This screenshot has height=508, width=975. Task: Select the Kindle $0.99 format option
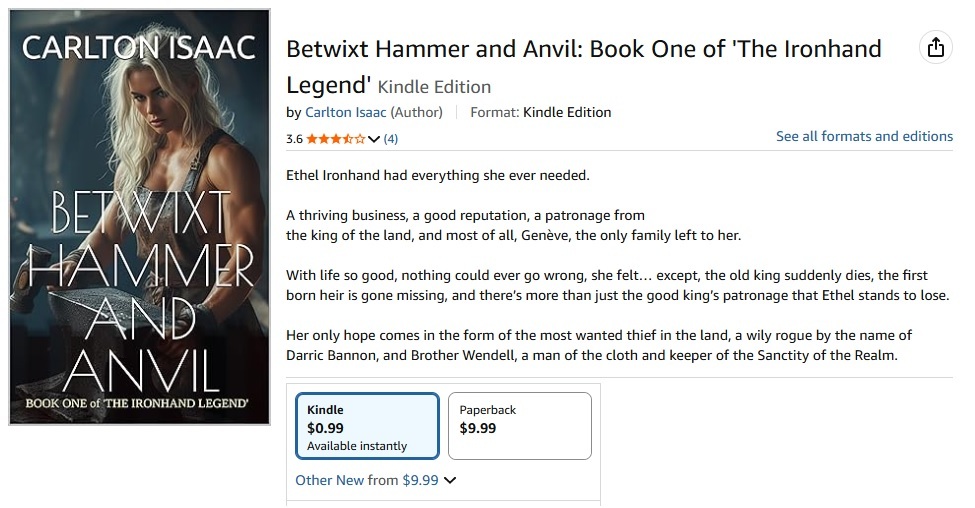367,427
